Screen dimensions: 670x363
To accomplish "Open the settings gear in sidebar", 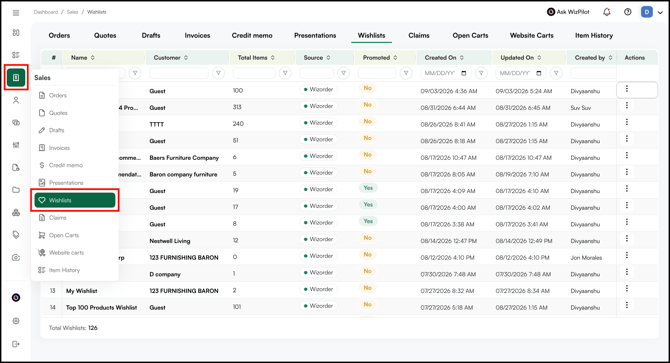I will [x=16, y=321].
